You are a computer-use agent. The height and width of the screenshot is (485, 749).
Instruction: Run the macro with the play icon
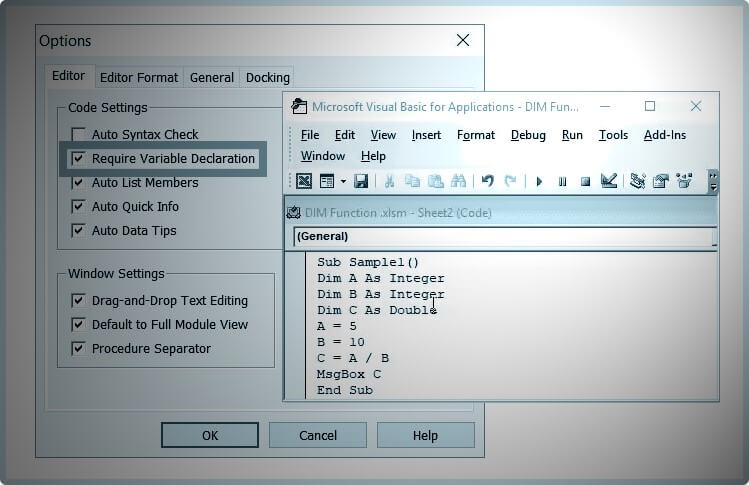click(x=539, y=182)
